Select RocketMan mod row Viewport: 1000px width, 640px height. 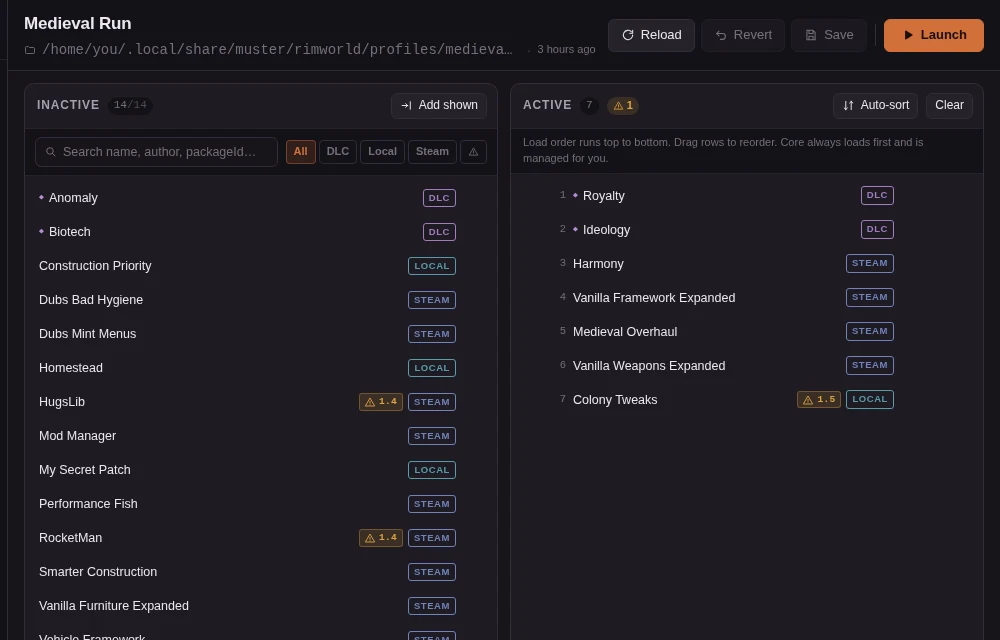tap(261, 537)
